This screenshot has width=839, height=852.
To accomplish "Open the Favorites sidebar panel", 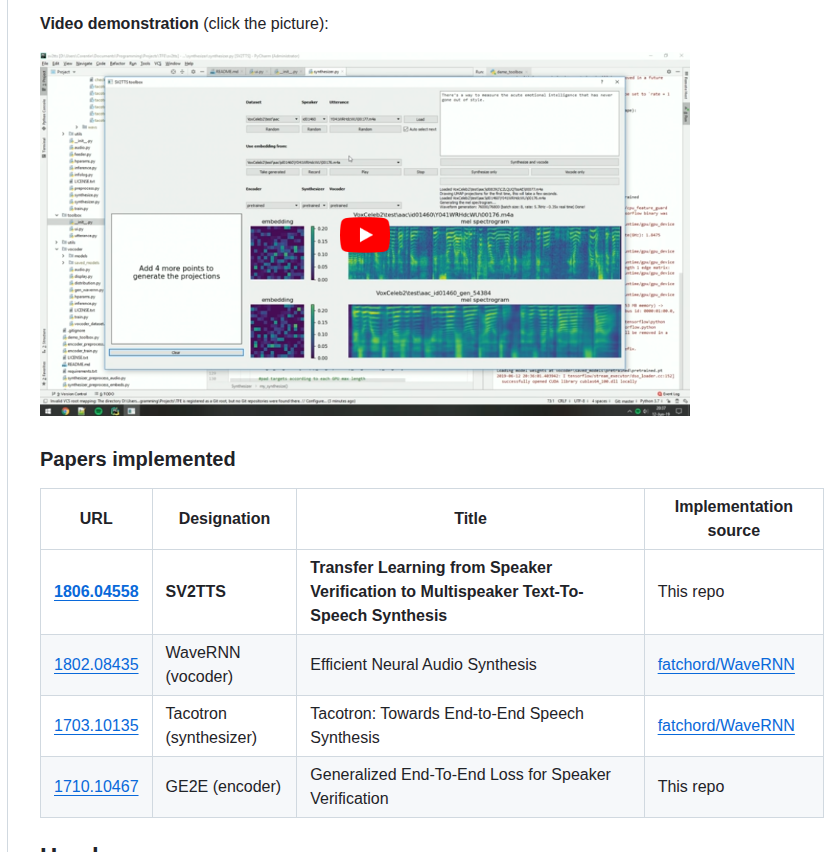I will tap(42, 373).
